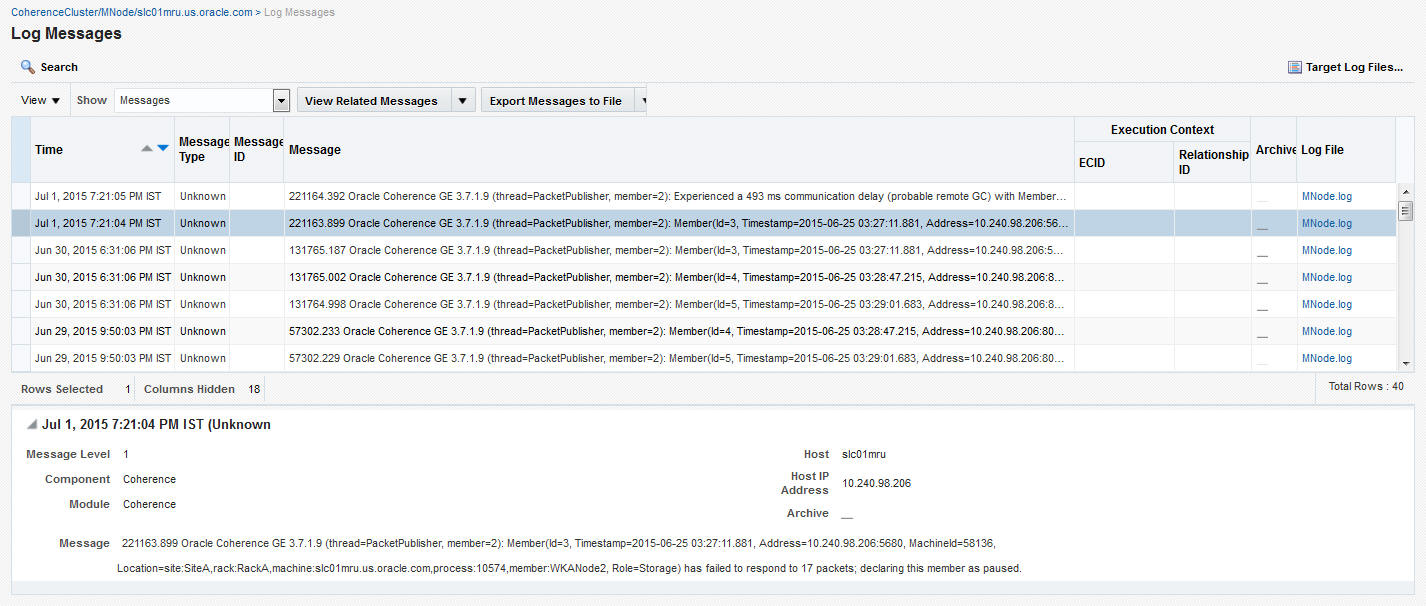Expand the Export Messages to File dropdown arrow
Image resolution: width=1426 pixels, height=606 pixels.
[x=643, y=100]
